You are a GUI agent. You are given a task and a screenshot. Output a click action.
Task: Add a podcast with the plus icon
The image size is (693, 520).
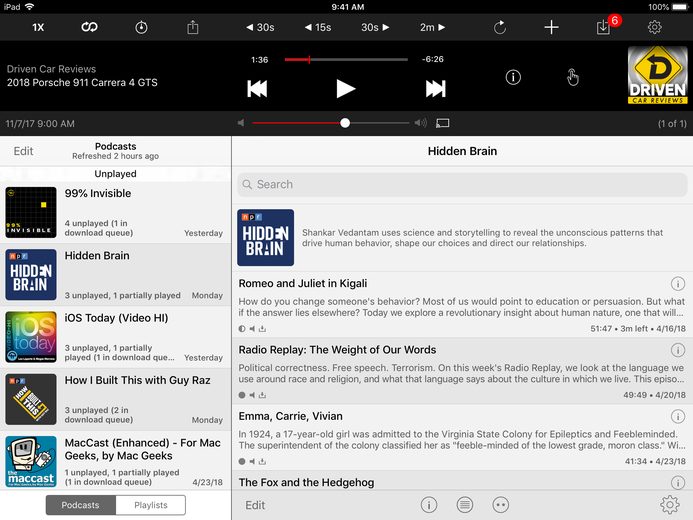pyautogui.click(x=551, y=27)
